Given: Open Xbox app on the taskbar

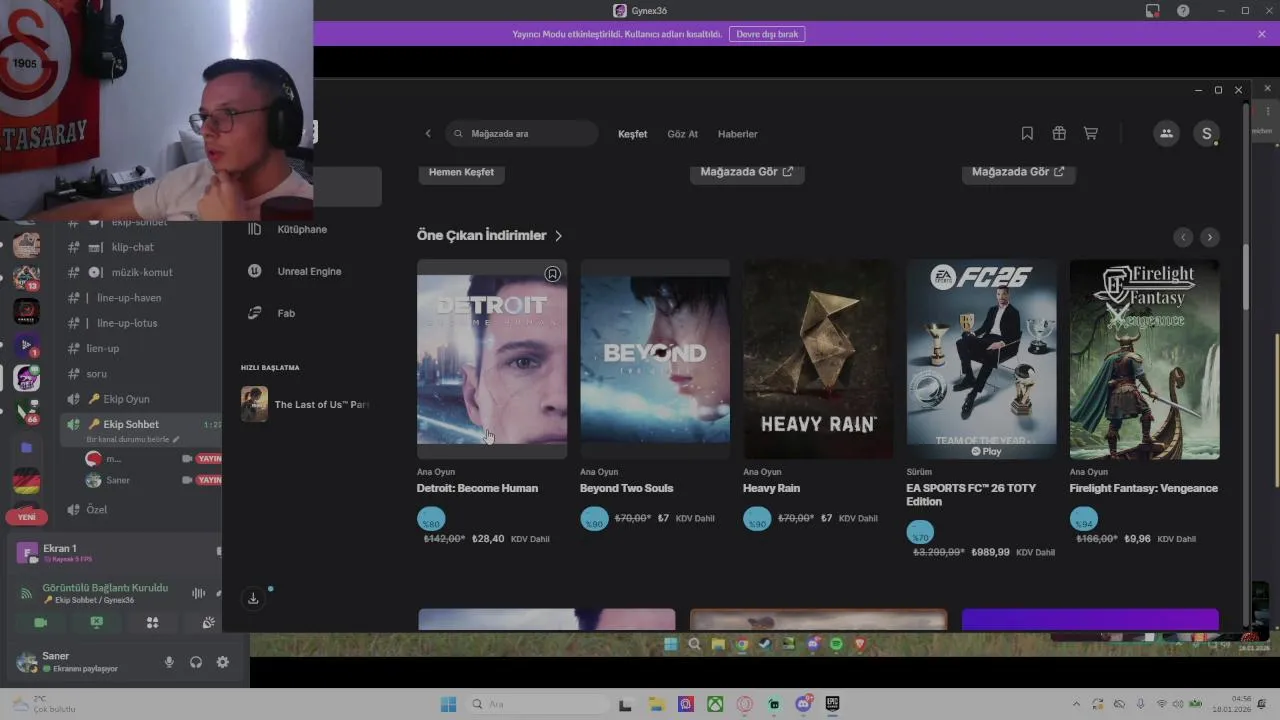Looking at the screenshot, I should pyautogui.click(x=715, y=704).
